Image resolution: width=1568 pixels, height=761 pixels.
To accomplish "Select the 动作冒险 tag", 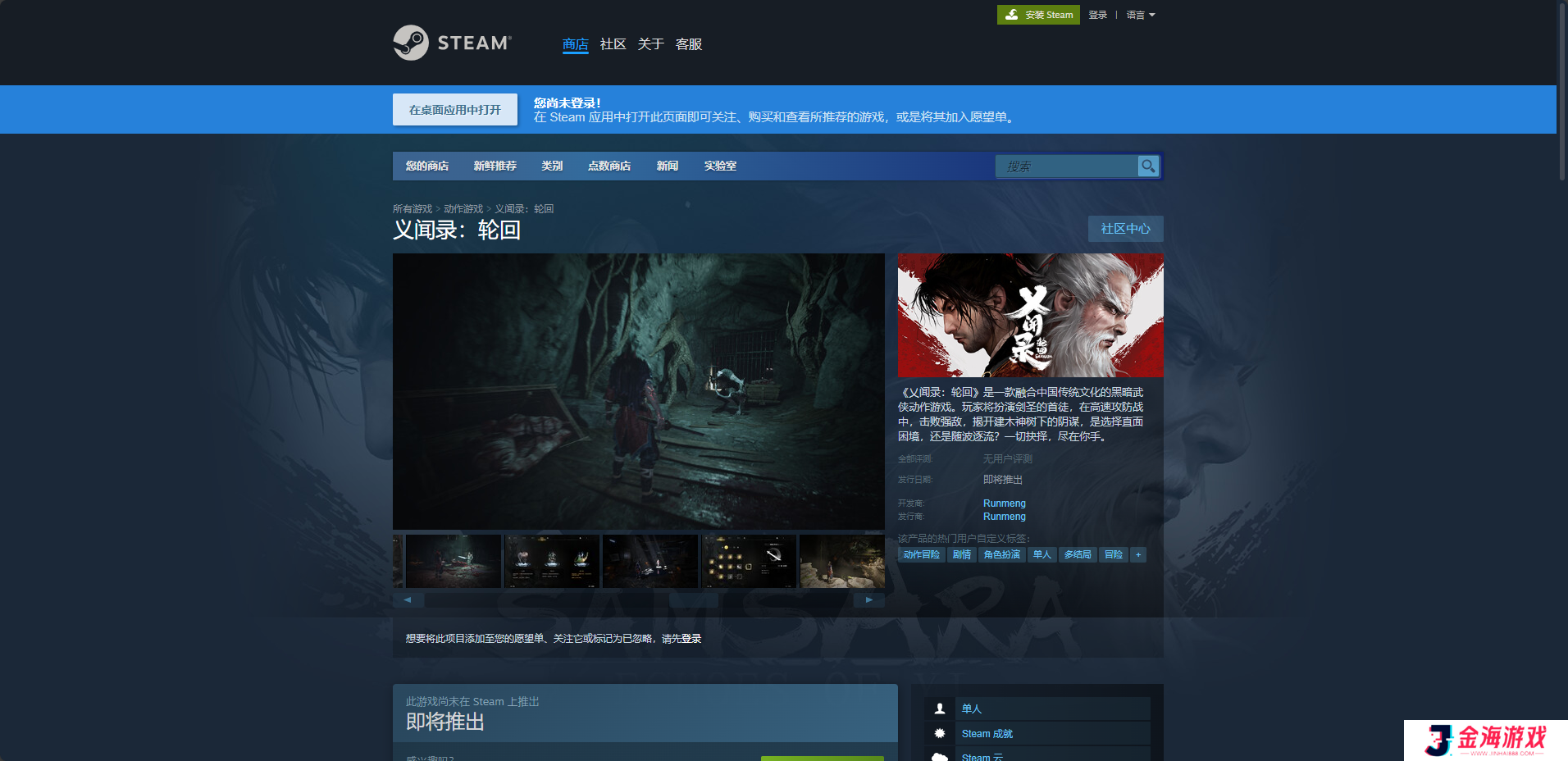I will click(x=921, y=555).
